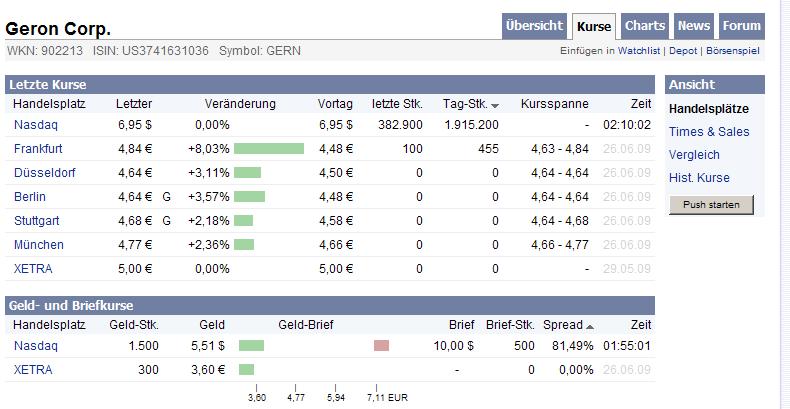The height and width of the screenshot is (409, 790).
Task: Open the Charts tab
Action: point(645,27)
